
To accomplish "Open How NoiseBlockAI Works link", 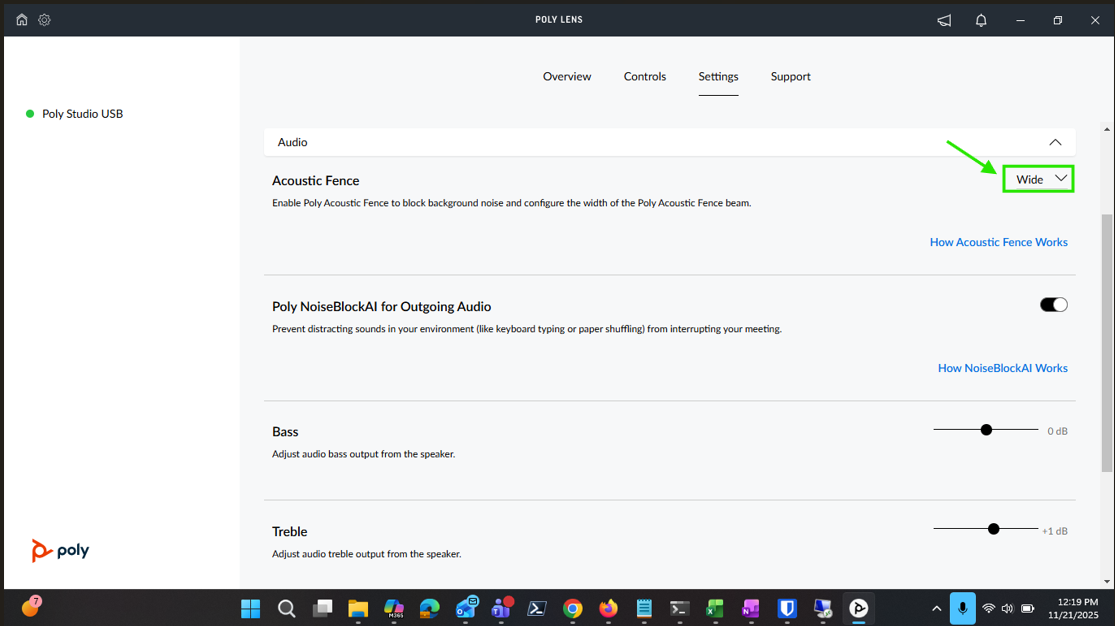I will point(1002,368).
